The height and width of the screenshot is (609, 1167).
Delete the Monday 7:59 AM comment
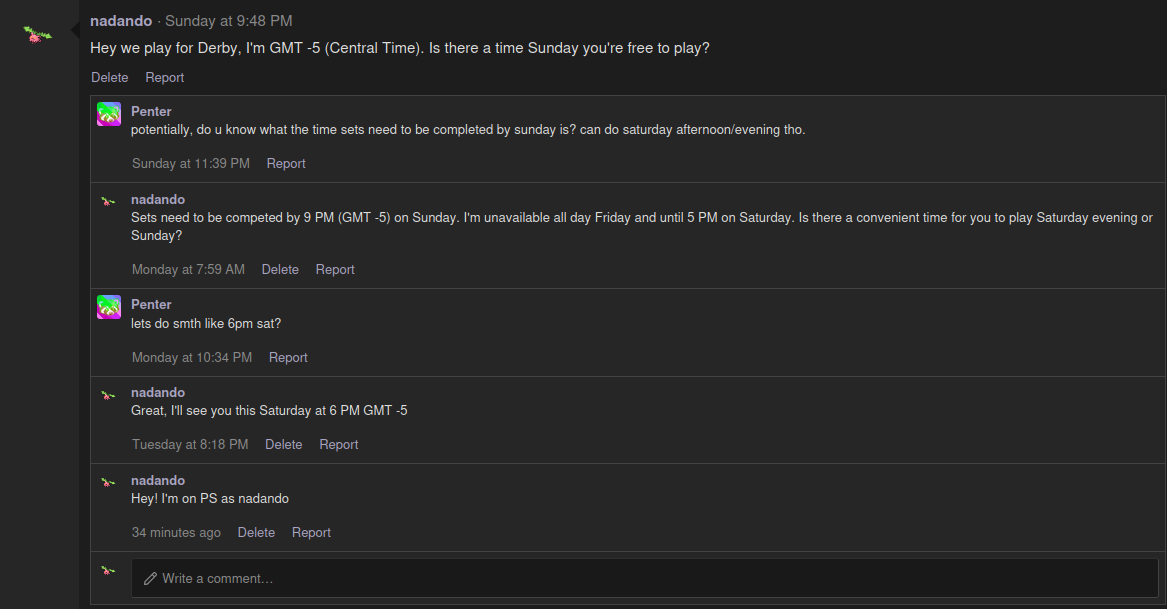click(x=280, y=269)
